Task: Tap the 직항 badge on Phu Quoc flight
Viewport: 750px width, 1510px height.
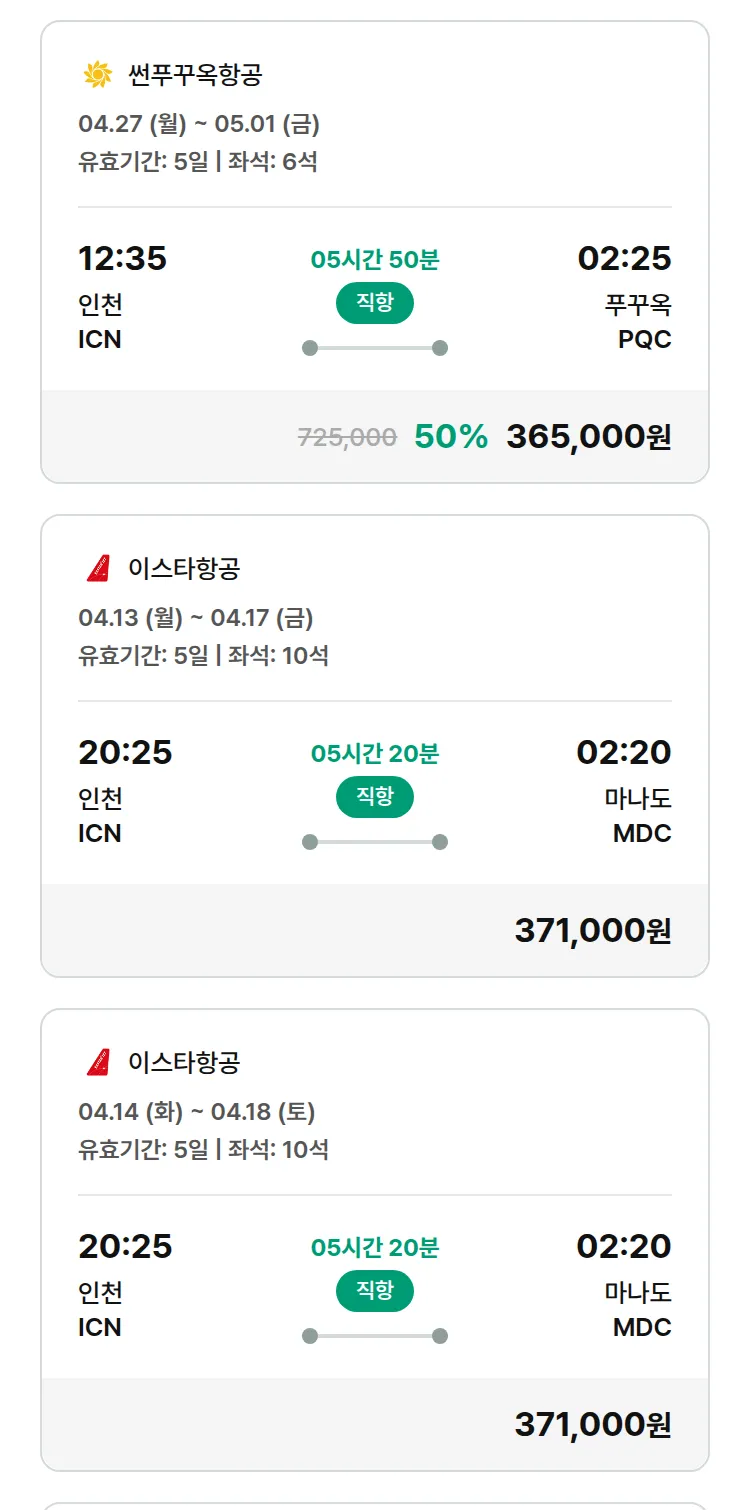Action: coord(375,303)
